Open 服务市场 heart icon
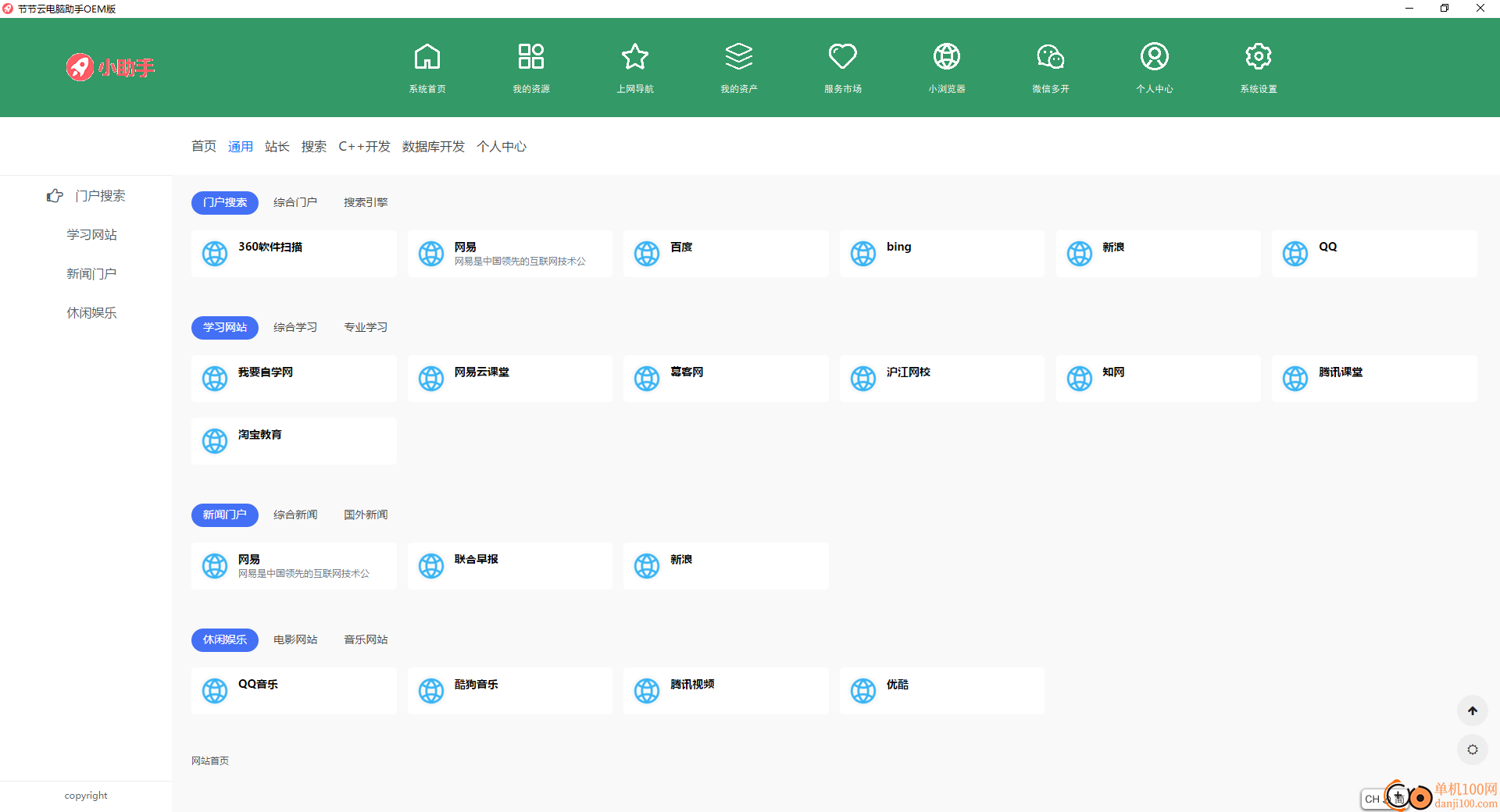This screenshot has width=1500, height=812. point(843,57)
